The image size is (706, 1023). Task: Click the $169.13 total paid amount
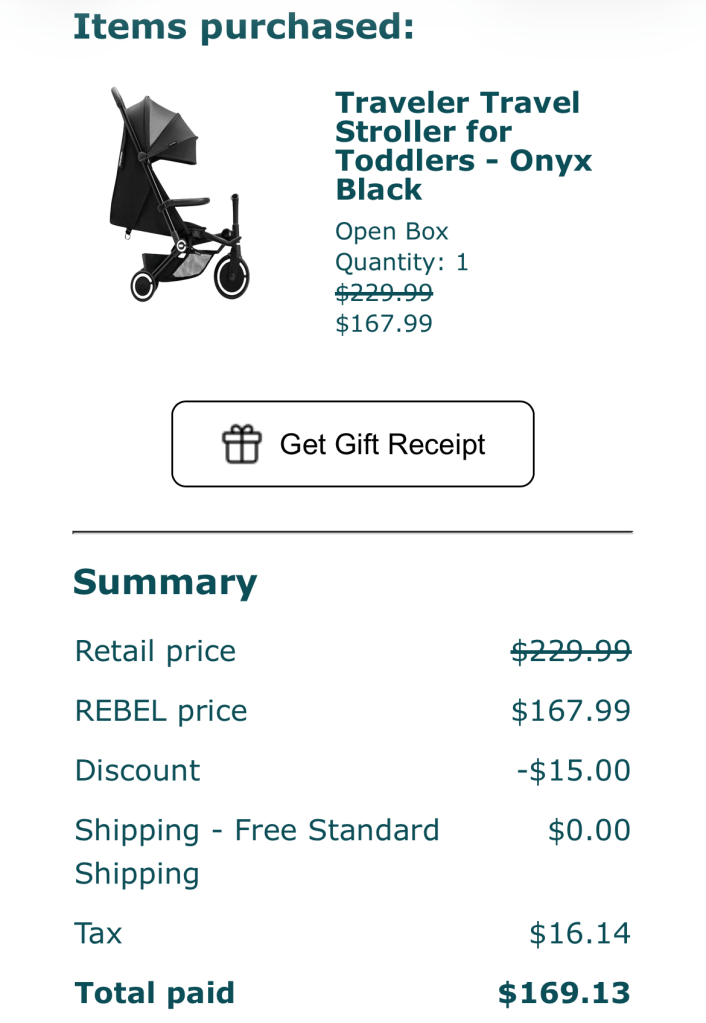tap(564, 993)
